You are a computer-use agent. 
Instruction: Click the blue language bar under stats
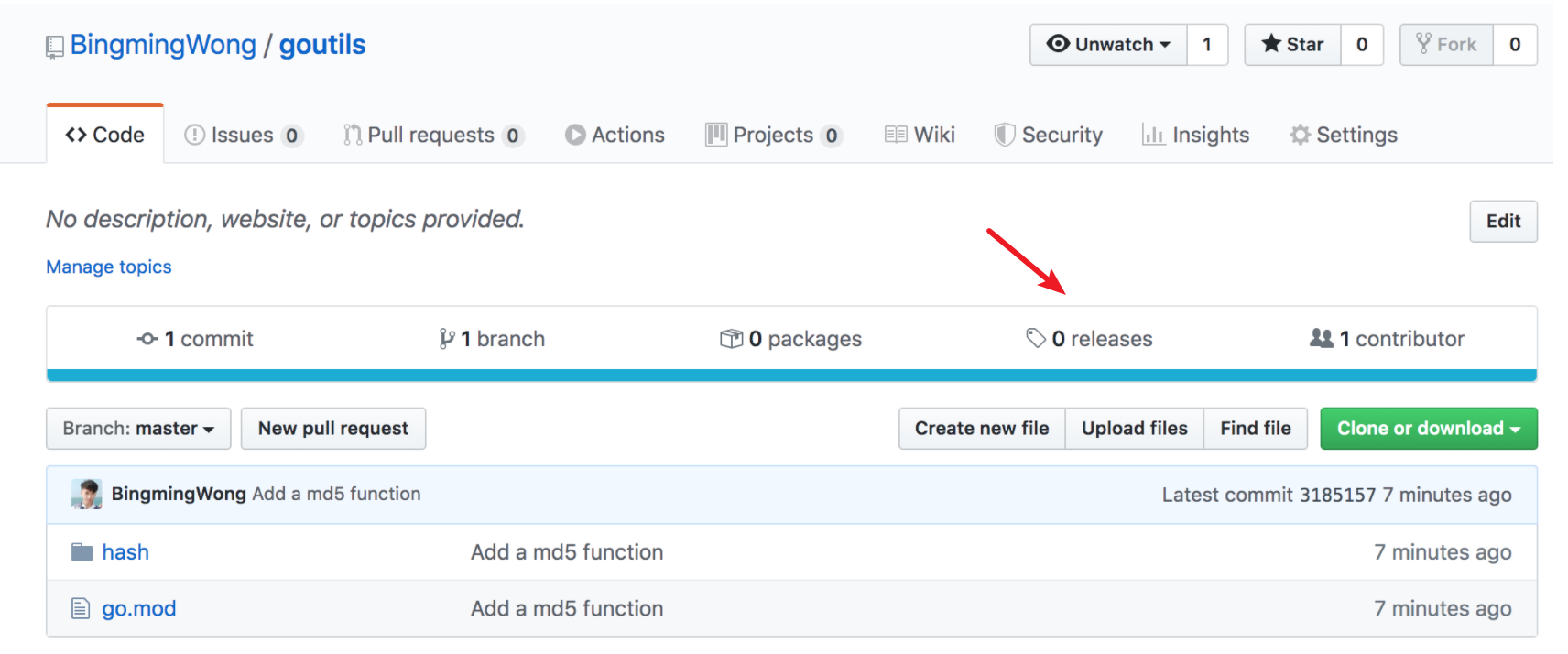(x=791, y=375)
